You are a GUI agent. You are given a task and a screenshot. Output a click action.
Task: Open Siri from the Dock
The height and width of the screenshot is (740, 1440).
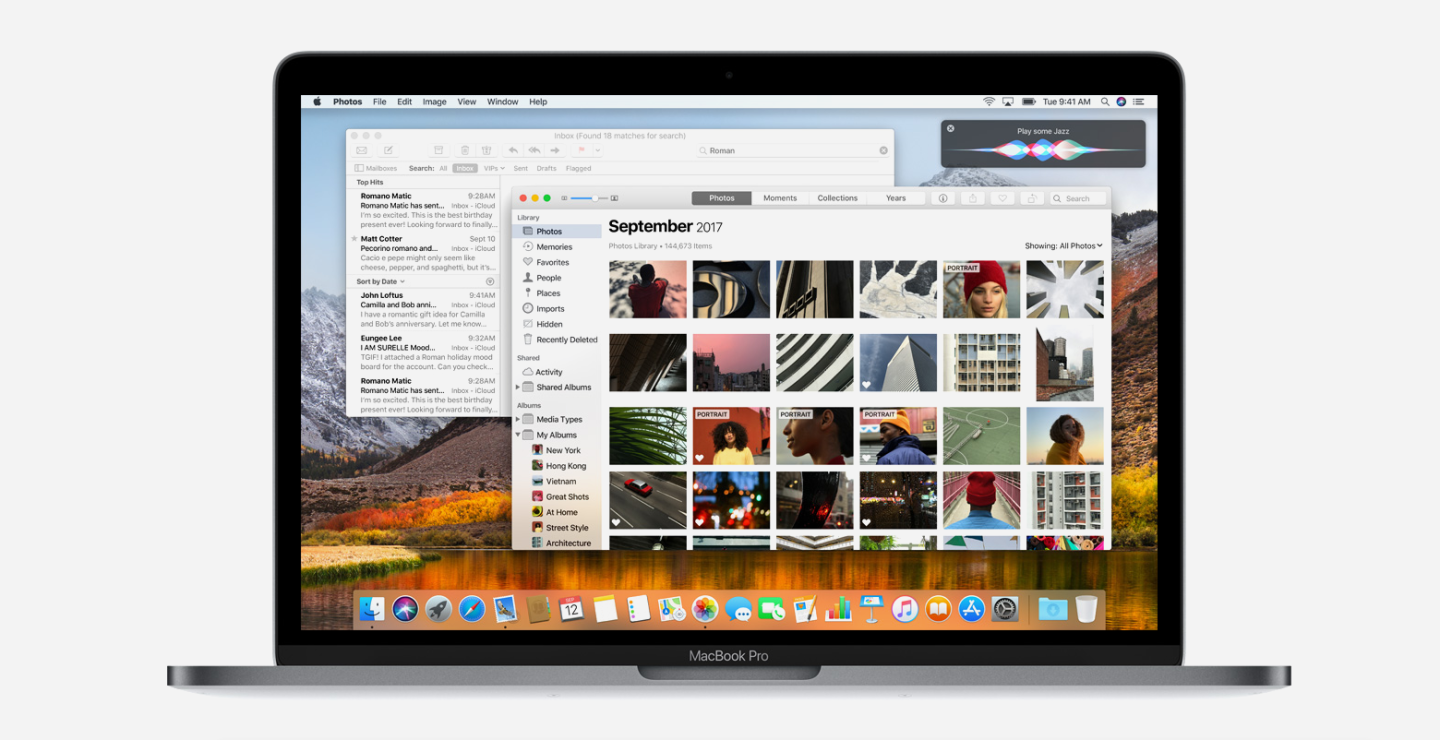pos(405,608)
